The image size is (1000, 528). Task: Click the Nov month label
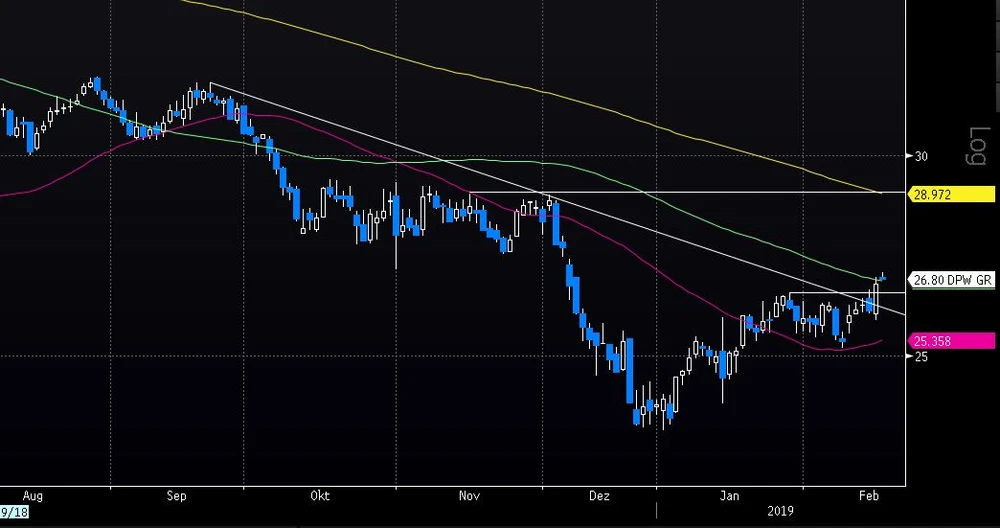coord(469,496)
